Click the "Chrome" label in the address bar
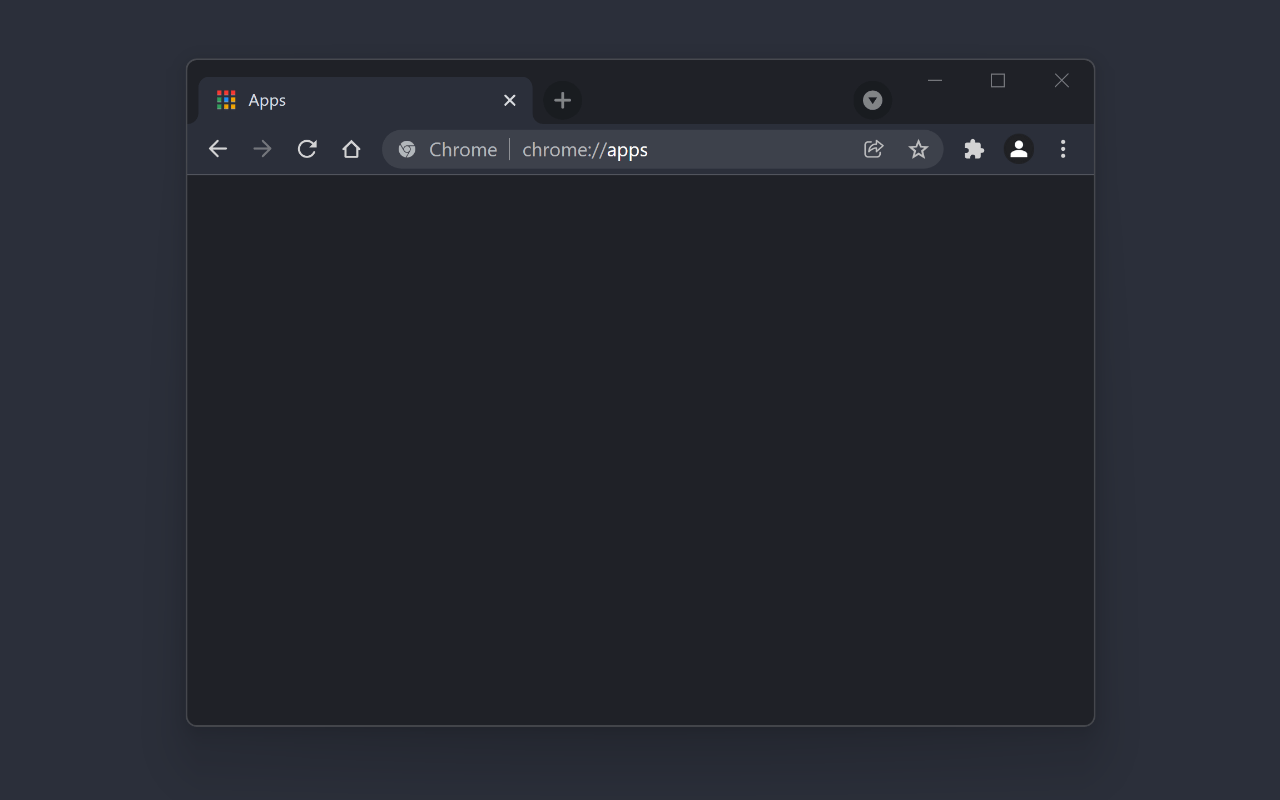 pyautogui.click(x=462, y=149)
